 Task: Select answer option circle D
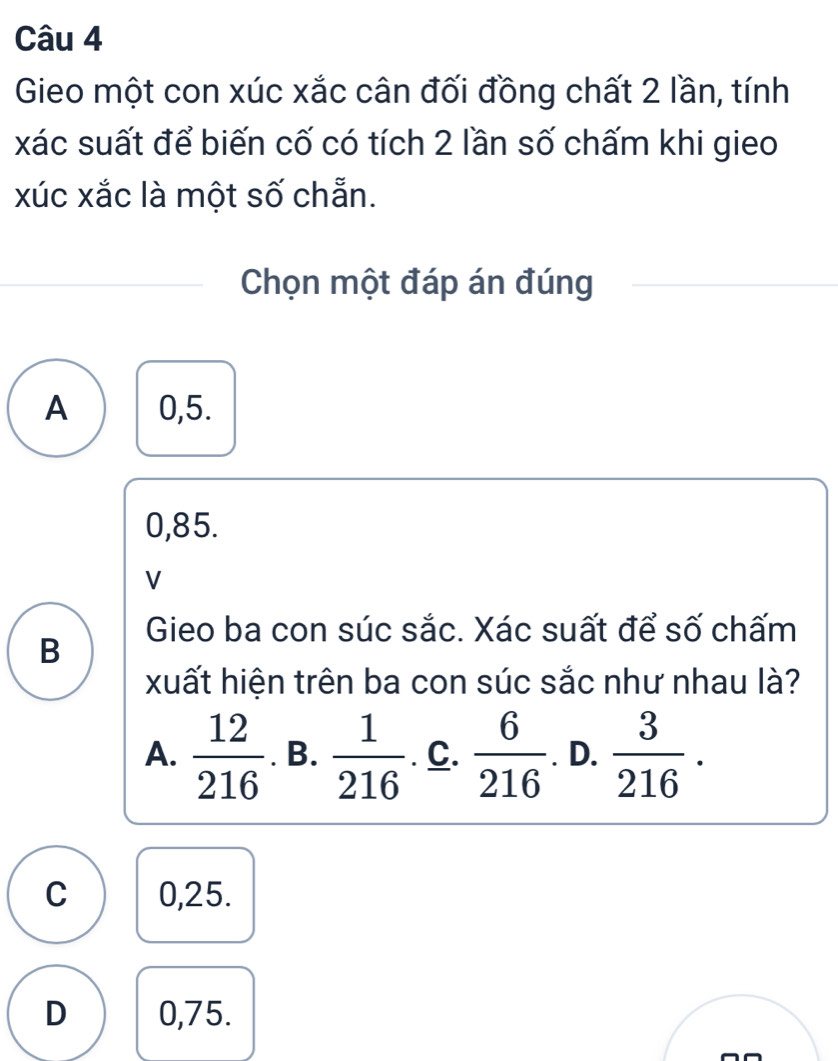pyautogui.click(x=58, y=1013)
